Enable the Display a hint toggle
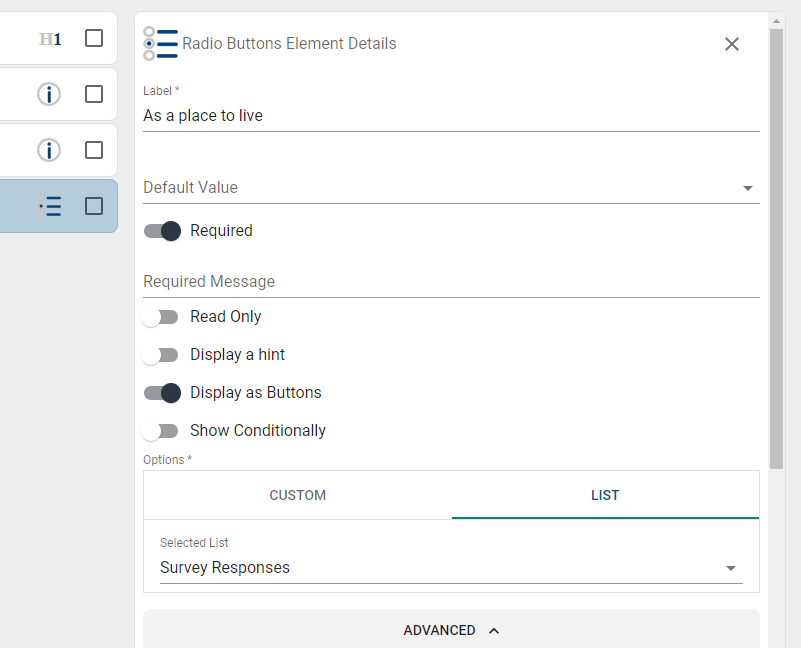 160,355
